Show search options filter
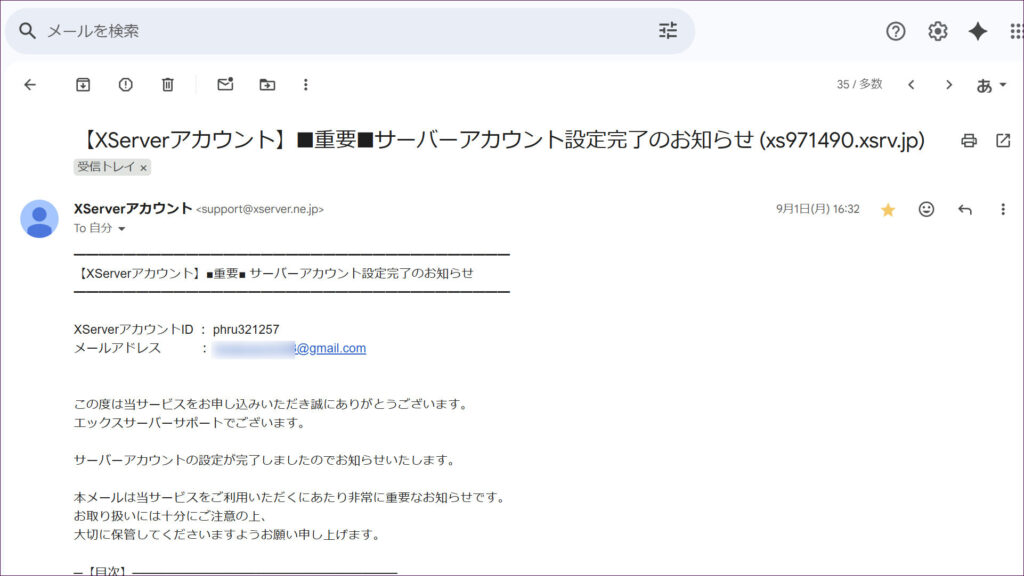 [x=668, y=31]
